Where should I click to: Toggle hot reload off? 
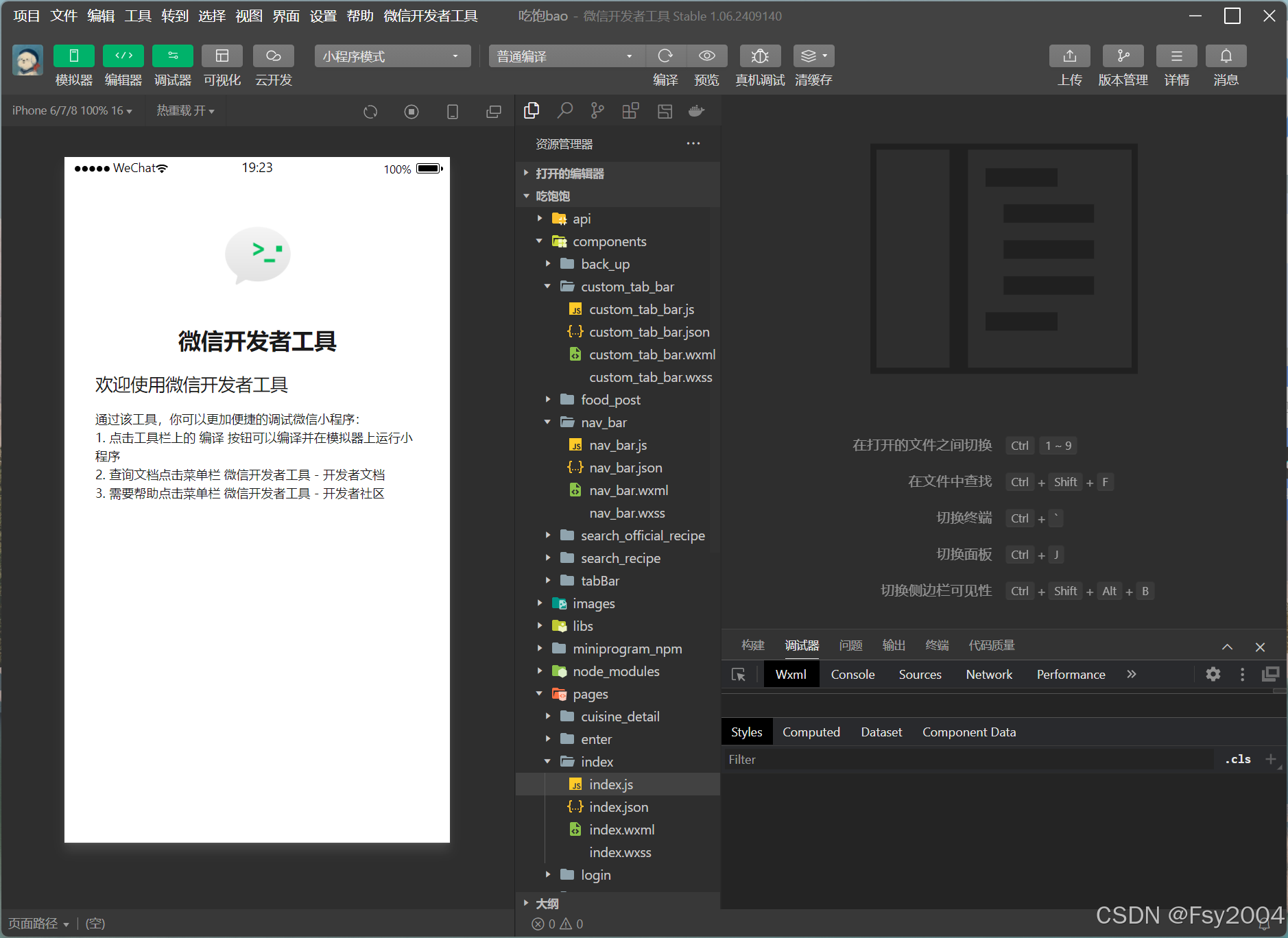pyautogui.click(x=184, y=110)
